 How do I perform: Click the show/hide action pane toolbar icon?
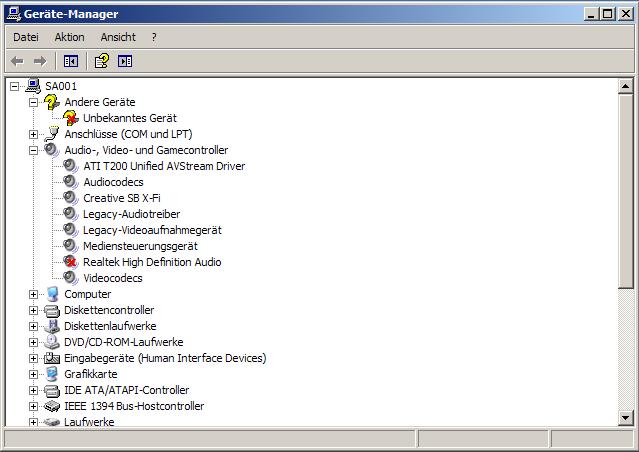point(125,61)
